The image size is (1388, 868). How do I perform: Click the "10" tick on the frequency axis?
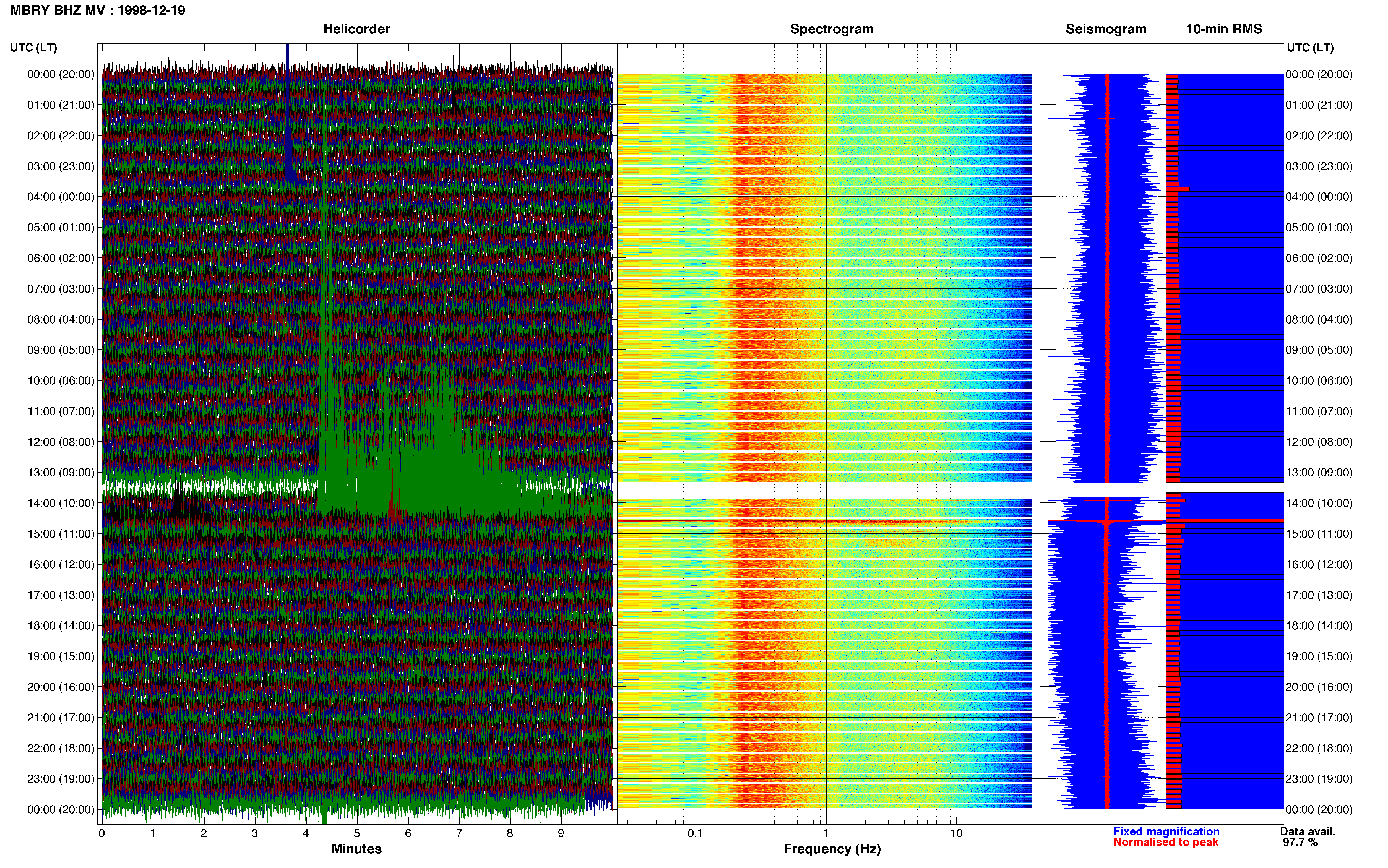coord(956,833)
